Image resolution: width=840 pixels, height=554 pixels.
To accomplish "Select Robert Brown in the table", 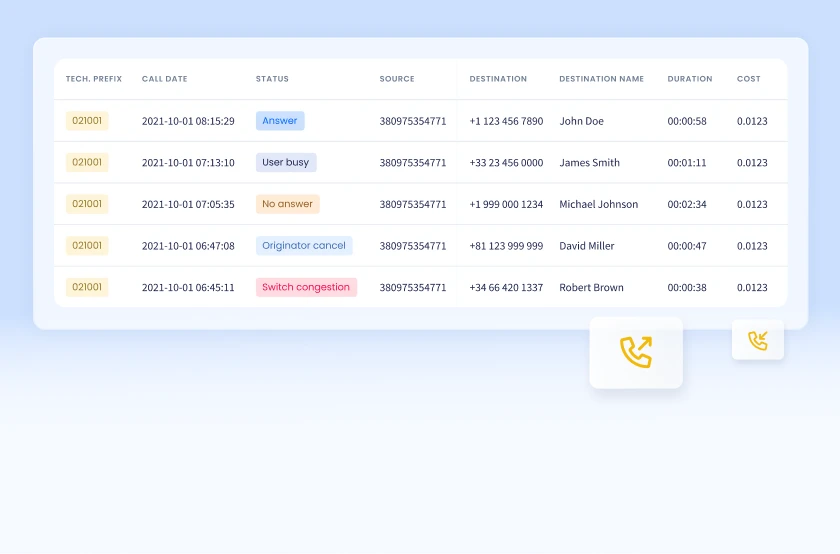I will click(591, 287).
